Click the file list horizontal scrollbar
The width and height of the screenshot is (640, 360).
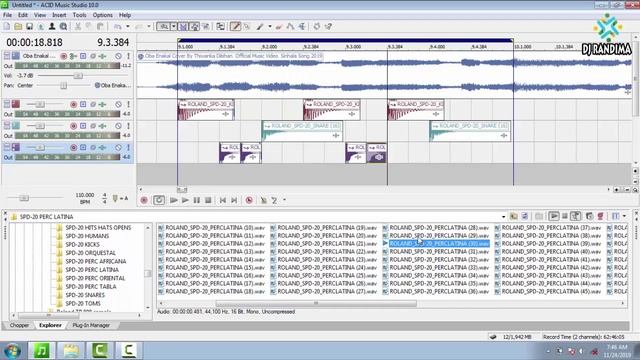(316, 304)
